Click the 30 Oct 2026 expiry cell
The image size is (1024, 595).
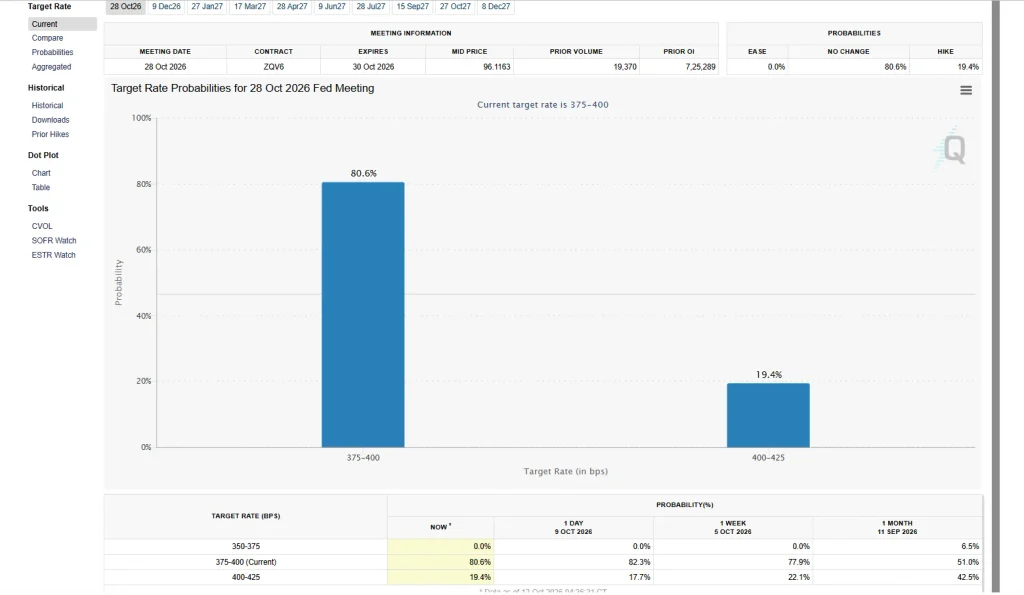[x=373, y=67]
